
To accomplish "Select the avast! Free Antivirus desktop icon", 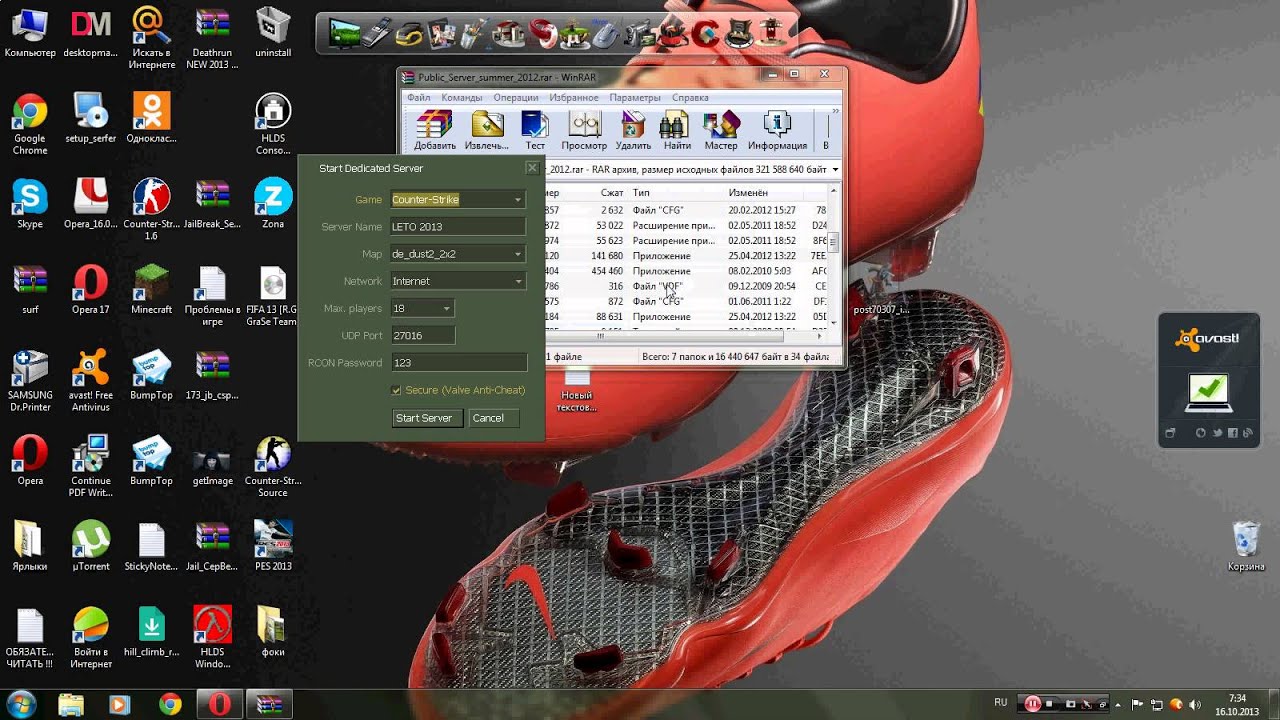I will click(90, 380).
